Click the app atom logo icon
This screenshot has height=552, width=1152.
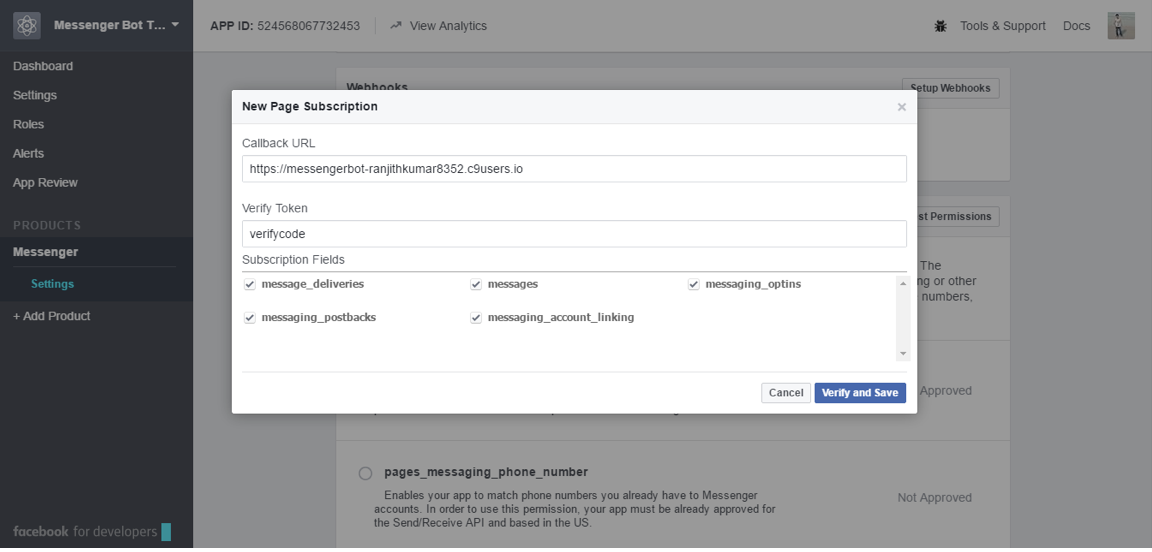tap(27, 26)
